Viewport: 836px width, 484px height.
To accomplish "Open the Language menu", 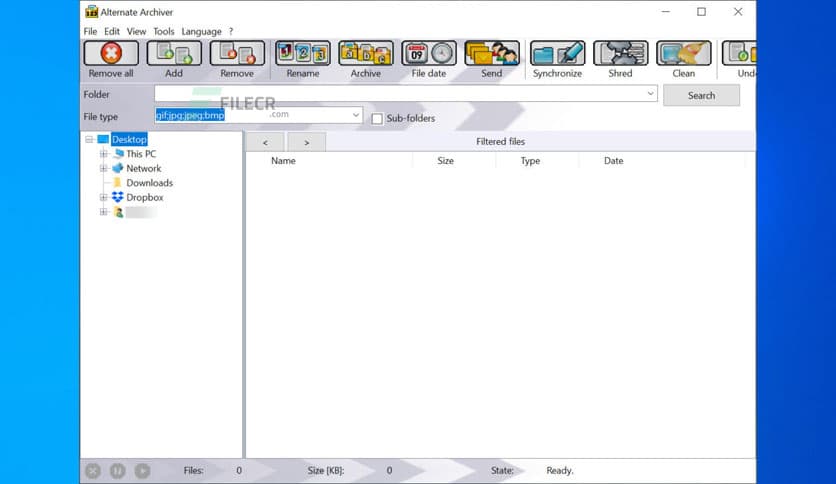I will 202,31.
